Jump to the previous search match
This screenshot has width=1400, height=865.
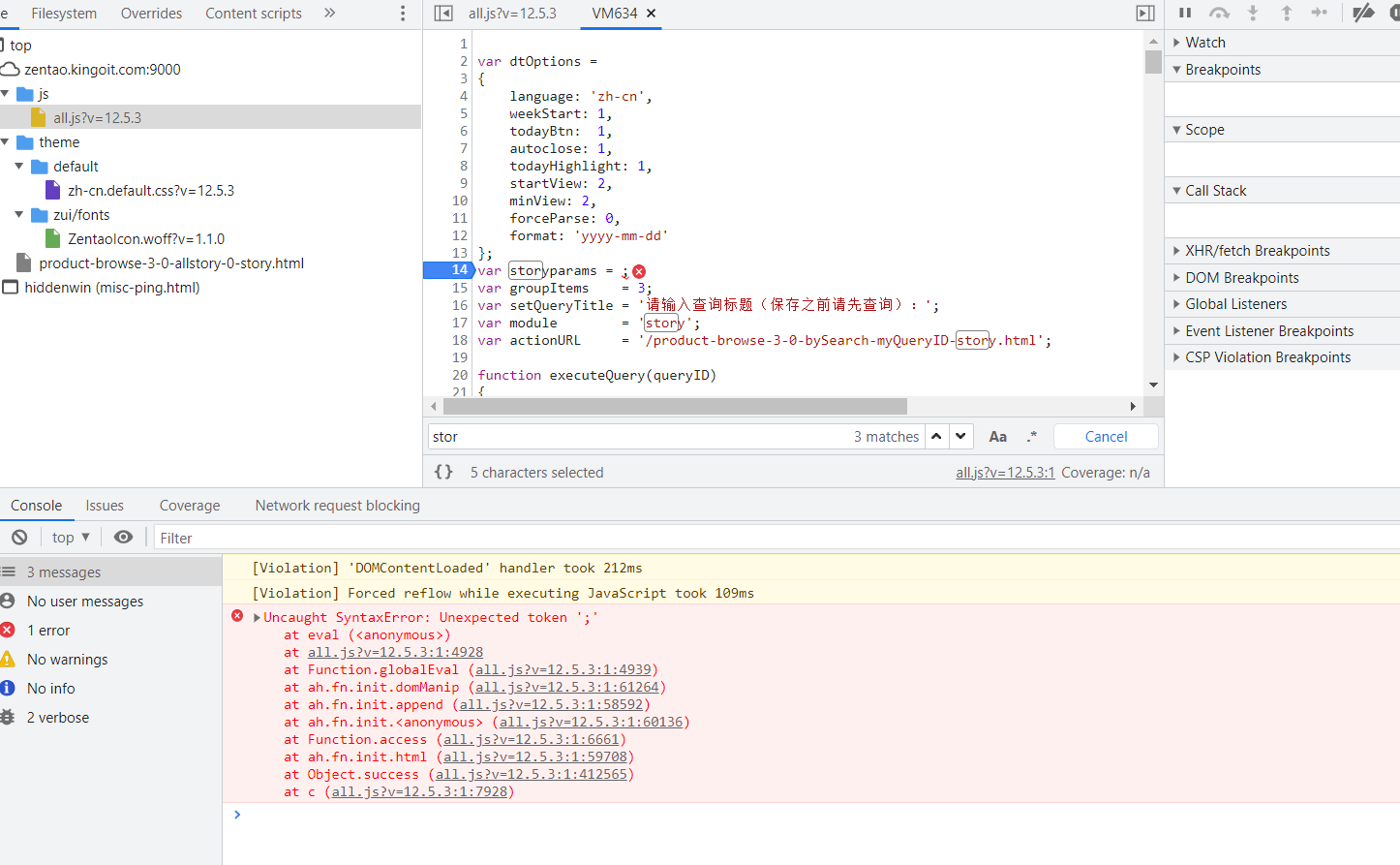936,437
